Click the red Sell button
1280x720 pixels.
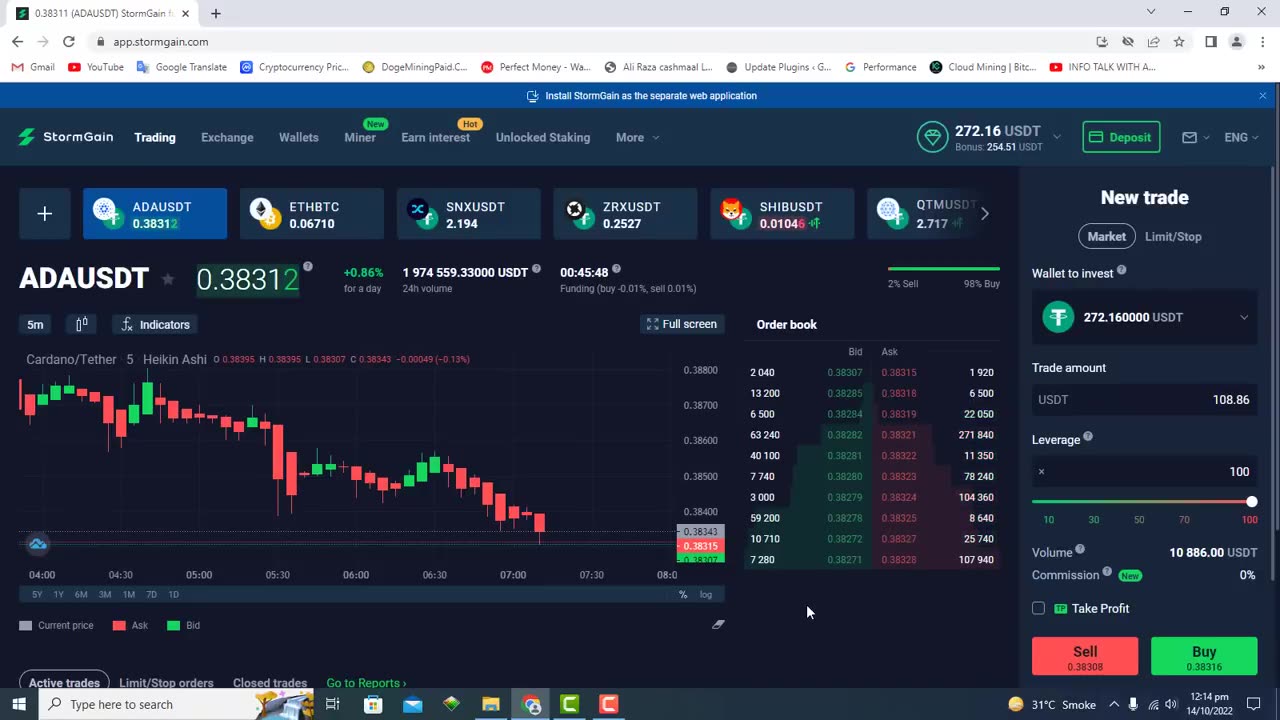pyautogui.click(x=1085, y=656)
